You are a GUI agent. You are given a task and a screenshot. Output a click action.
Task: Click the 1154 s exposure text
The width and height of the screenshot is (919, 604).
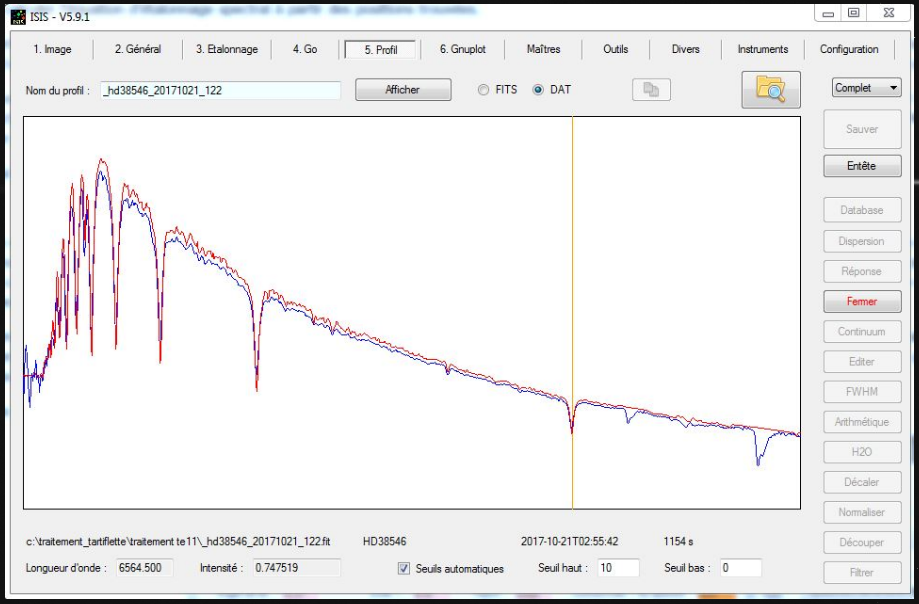coord(678,541)
